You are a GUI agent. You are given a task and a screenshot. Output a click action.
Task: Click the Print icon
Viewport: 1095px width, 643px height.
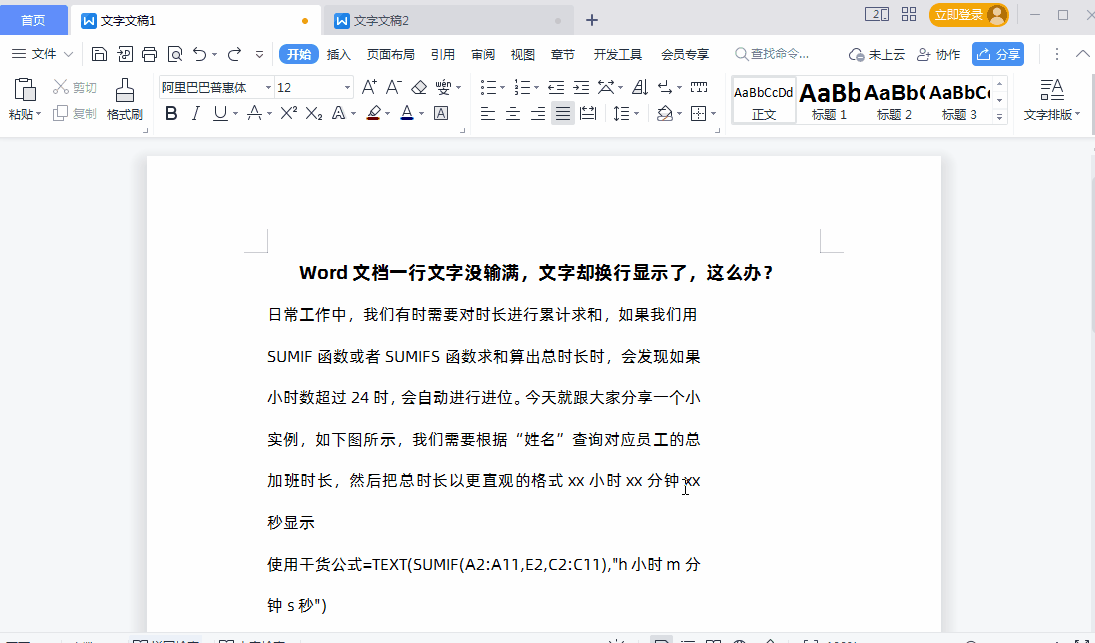pyautogui.click(x=149, y=54)
